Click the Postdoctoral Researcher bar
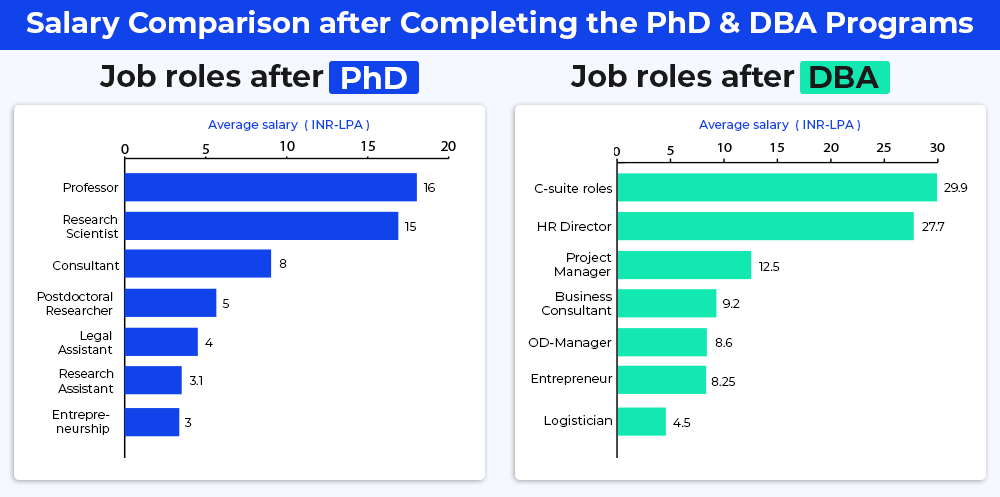 170,303
